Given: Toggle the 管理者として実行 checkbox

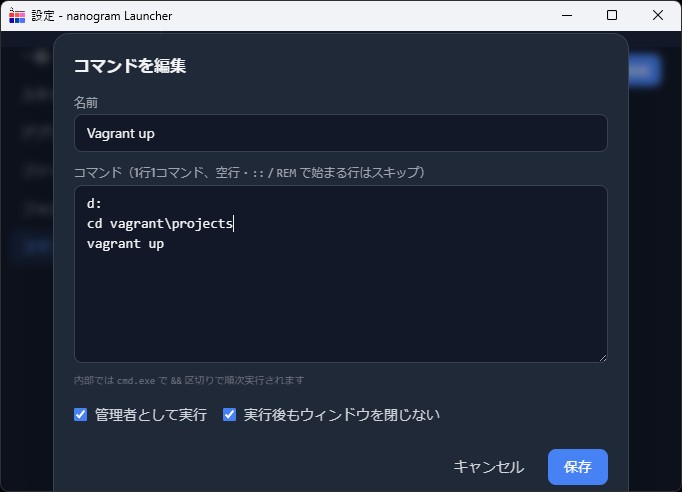Looking at the screenshot, I should [x=81, y=414].
